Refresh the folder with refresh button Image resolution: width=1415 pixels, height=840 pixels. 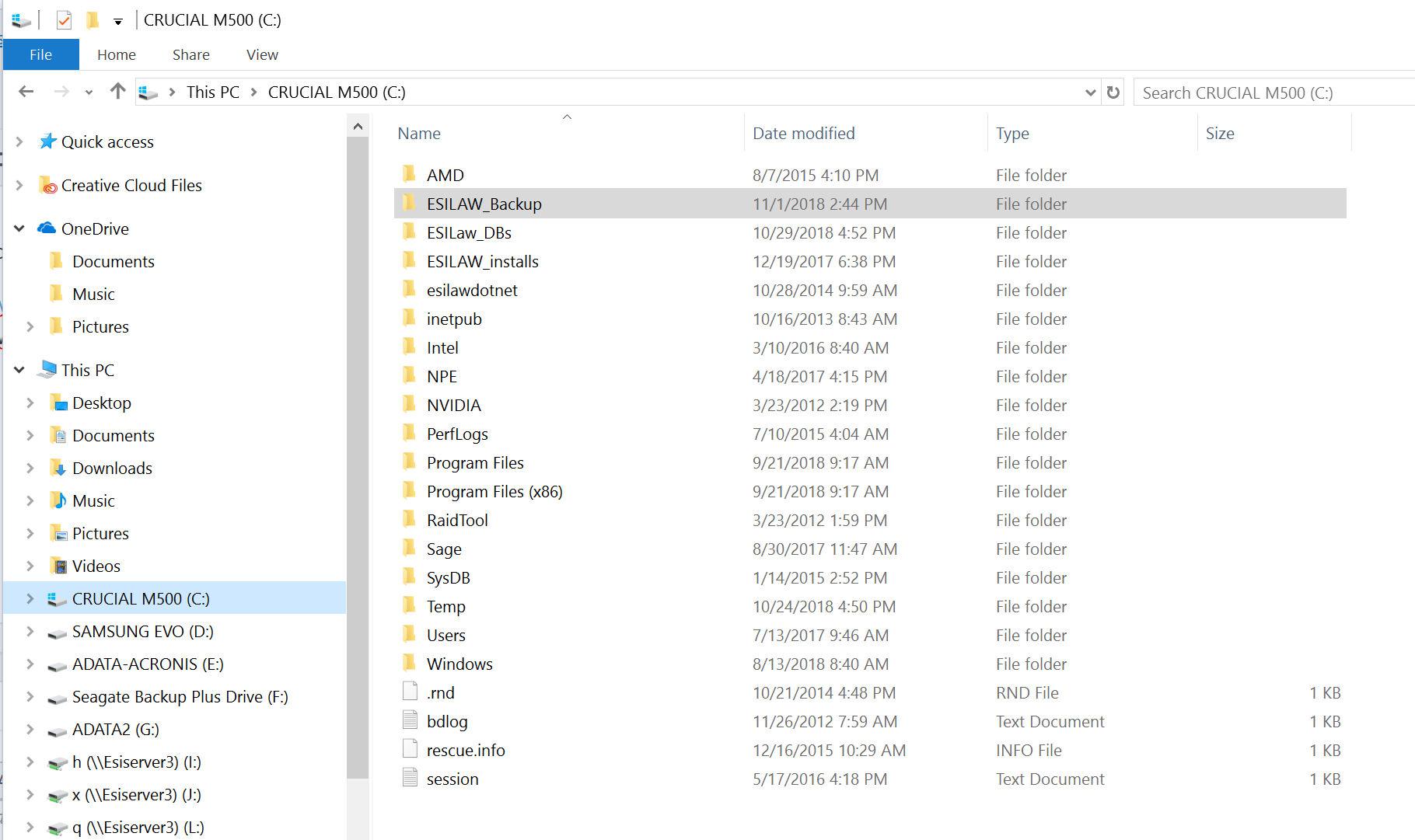point(1113,92)
